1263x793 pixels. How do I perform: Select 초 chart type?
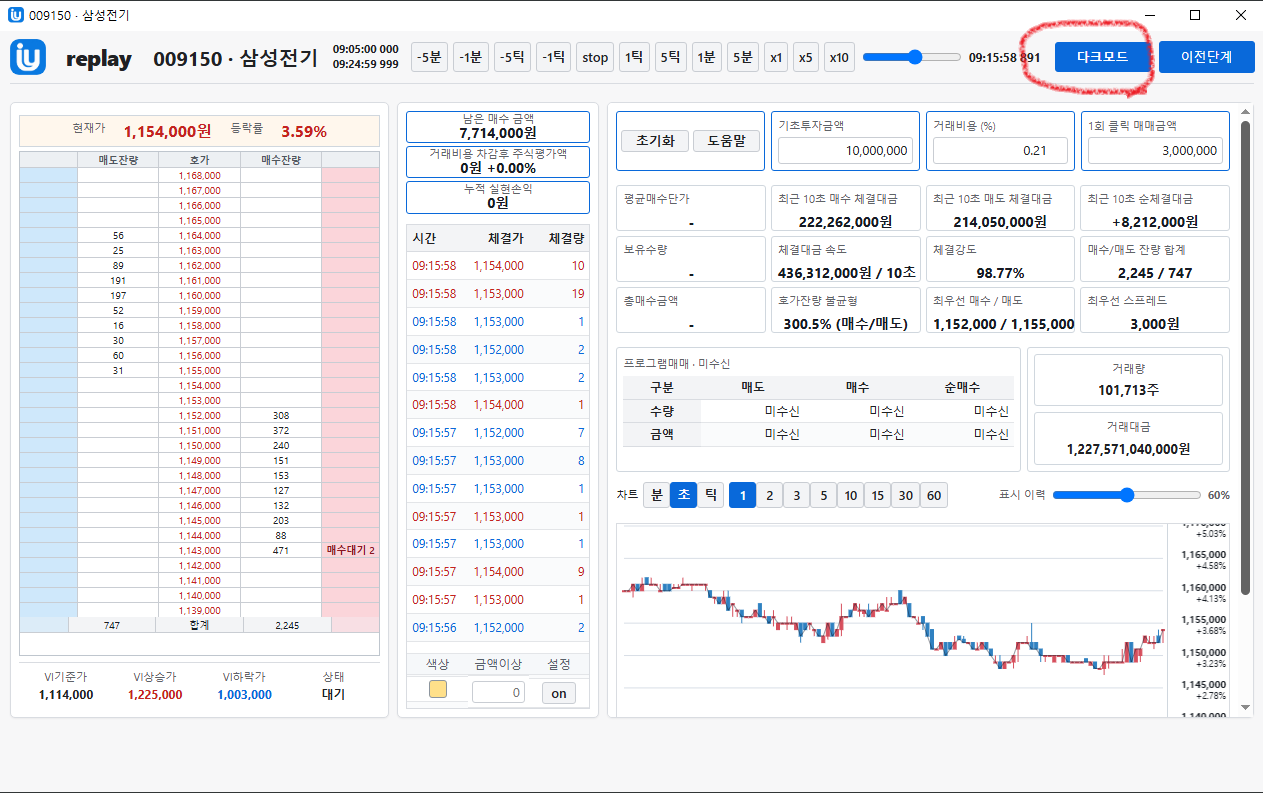coord(683,495)
